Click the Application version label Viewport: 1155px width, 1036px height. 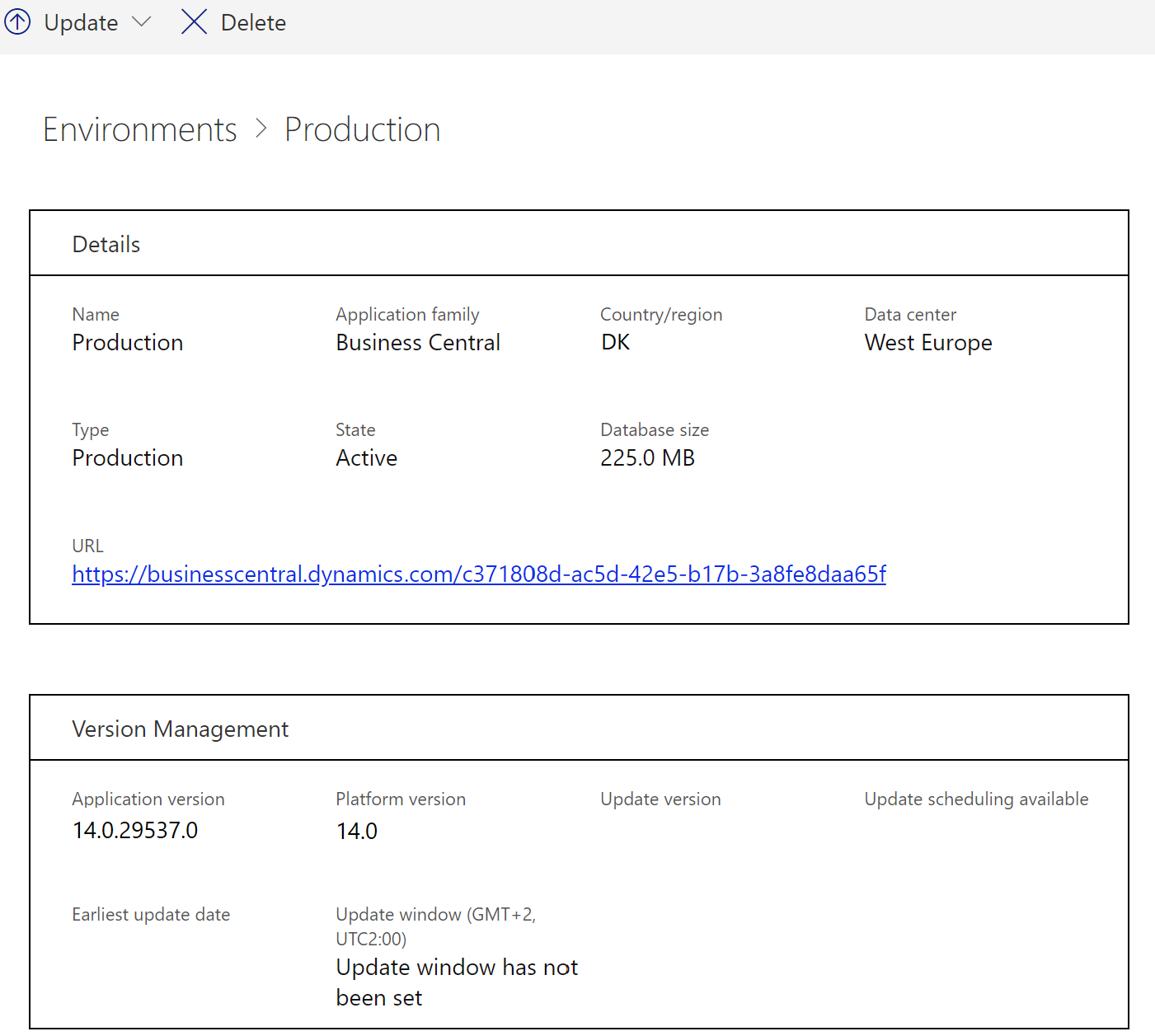click(x=148, y=799)
